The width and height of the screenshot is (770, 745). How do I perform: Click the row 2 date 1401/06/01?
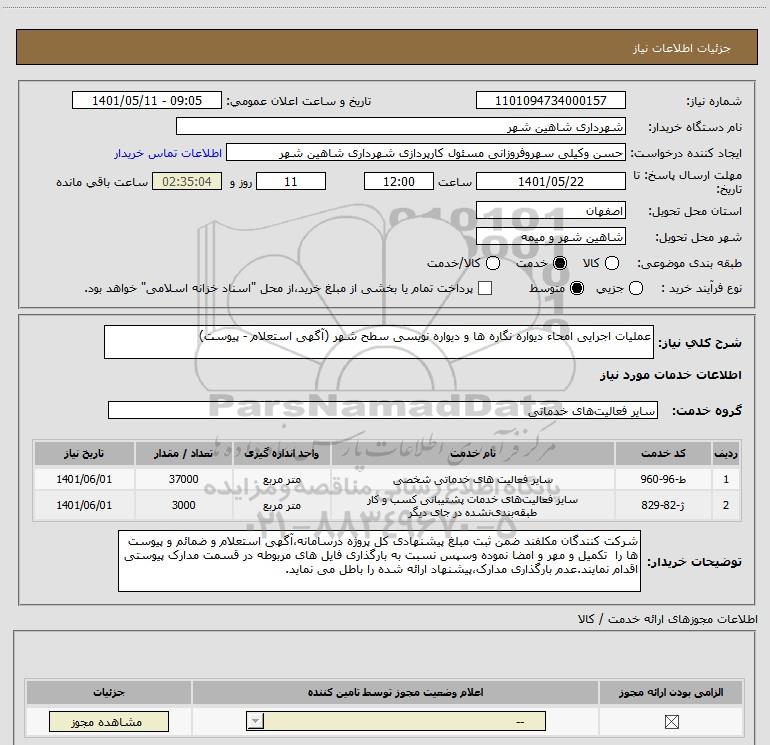pos(84,505)
